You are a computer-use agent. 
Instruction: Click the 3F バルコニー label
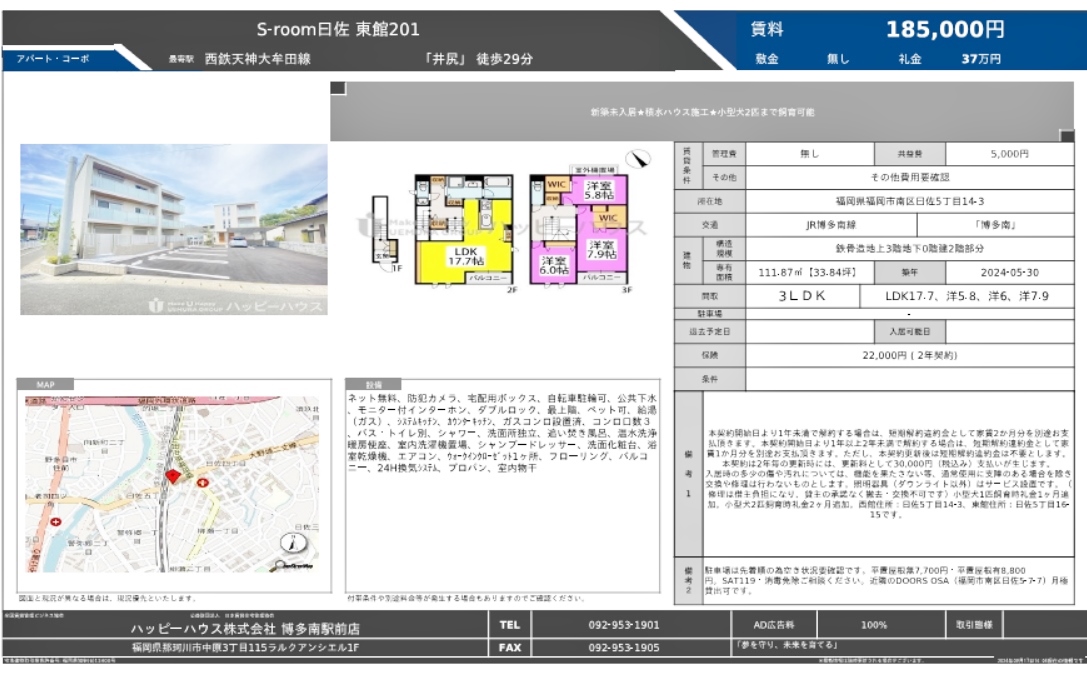[601, 277]
